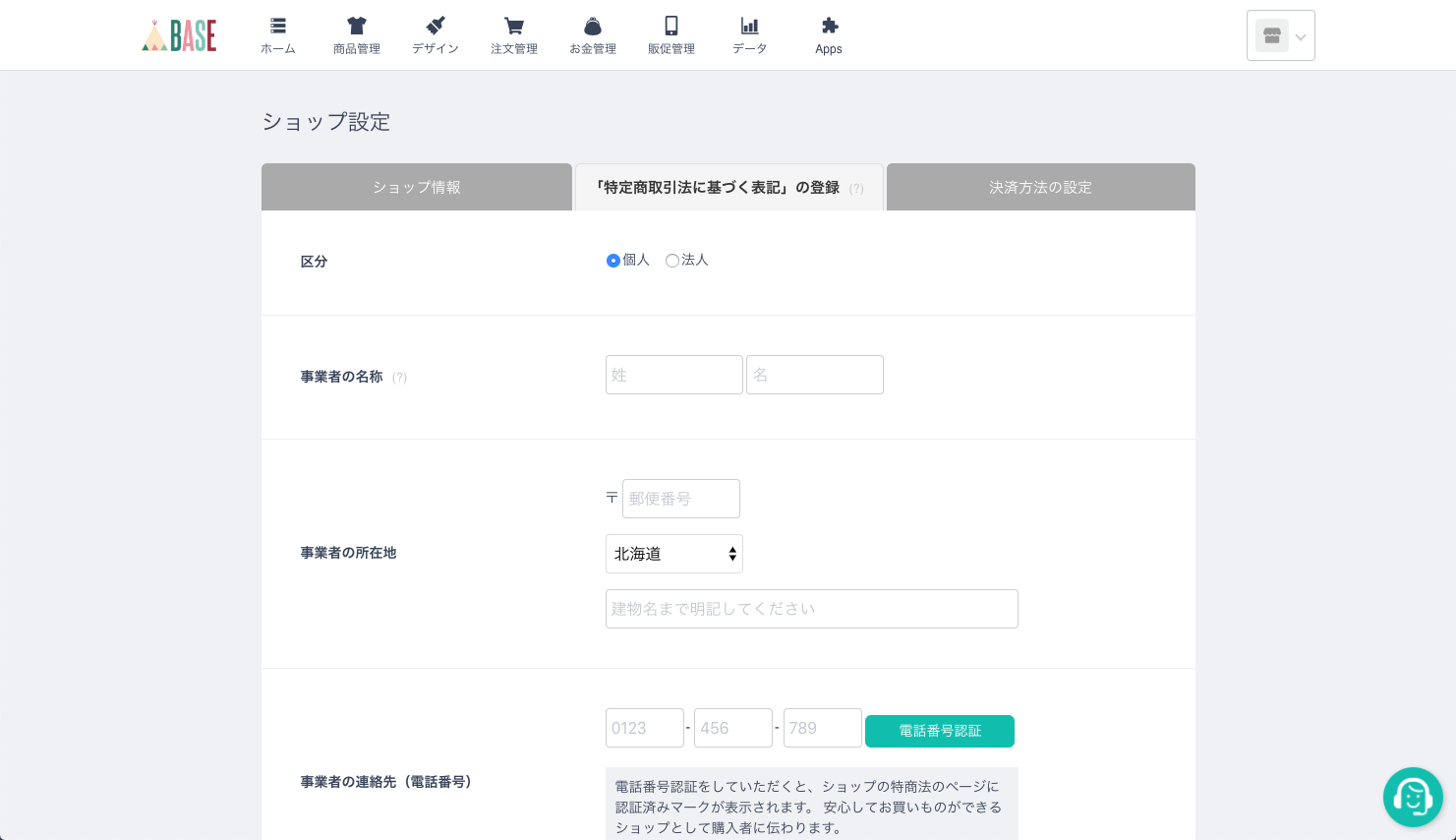The width and height of the screenshot is (1456, 840).
Task: Open 商品管理 shirt icon
Action: coord(357,26)
